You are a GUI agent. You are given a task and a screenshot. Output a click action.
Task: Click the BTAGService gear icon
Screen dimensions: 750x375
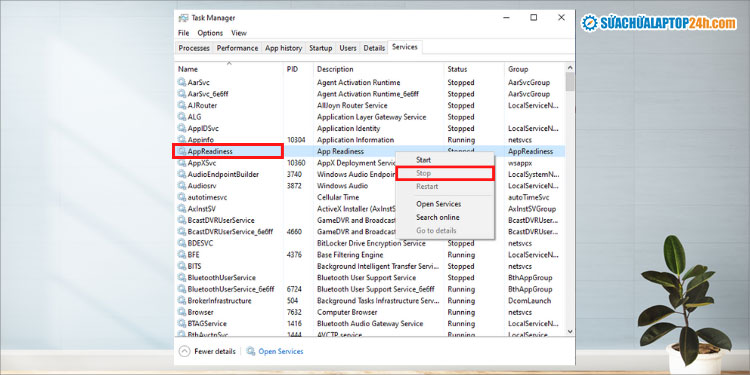[x=182, y=323]
